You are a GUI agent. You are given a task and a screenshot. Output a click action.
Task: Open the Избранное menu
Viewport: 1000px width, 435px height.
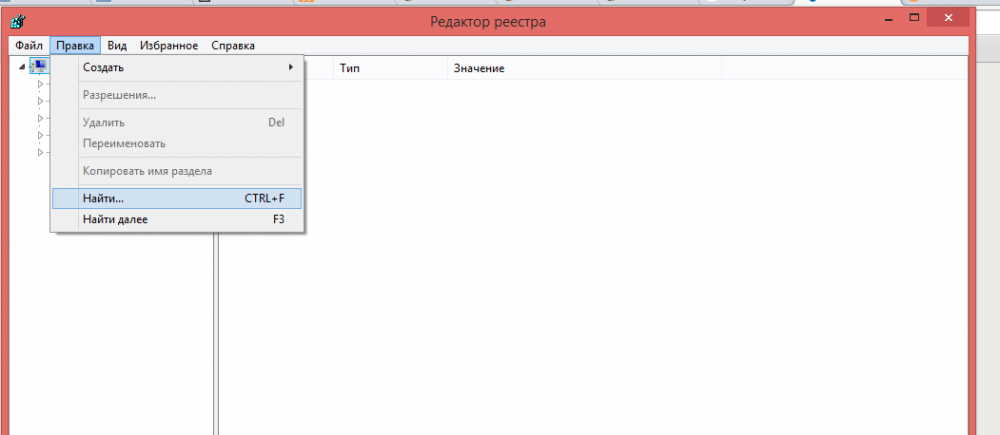pos(169,45)
